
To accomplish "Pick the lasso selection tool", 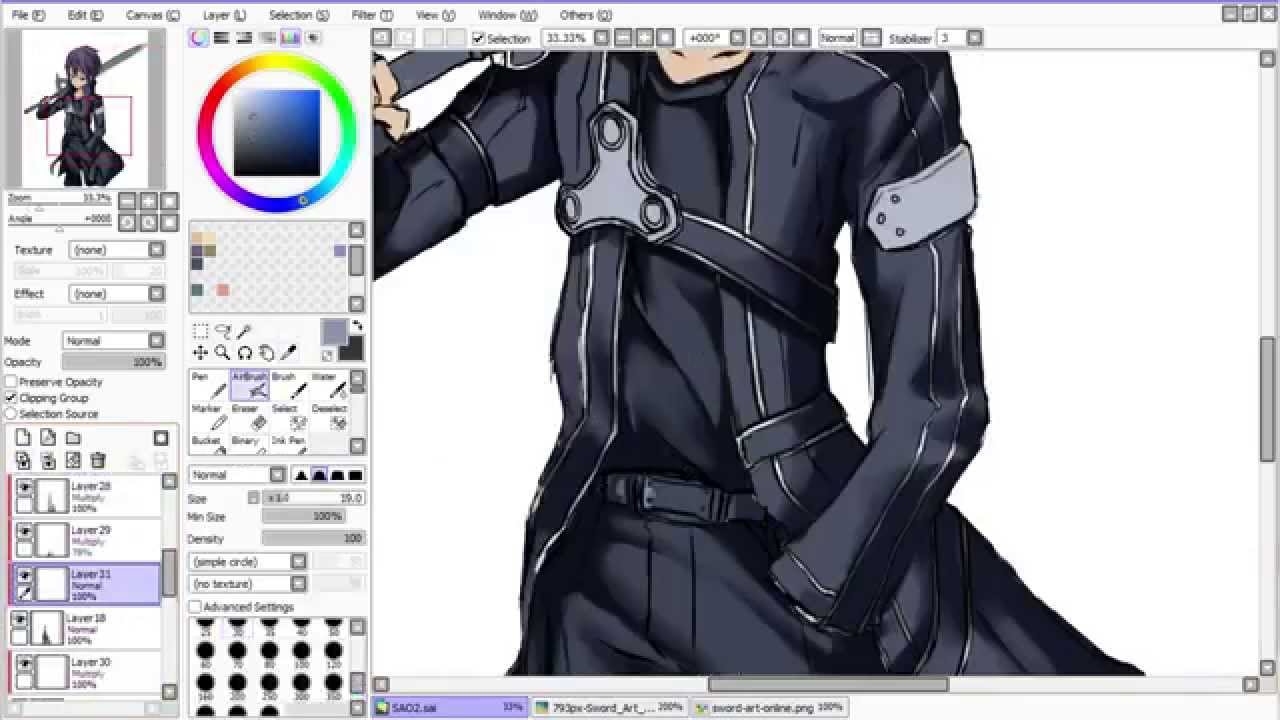I will [222, 331].
